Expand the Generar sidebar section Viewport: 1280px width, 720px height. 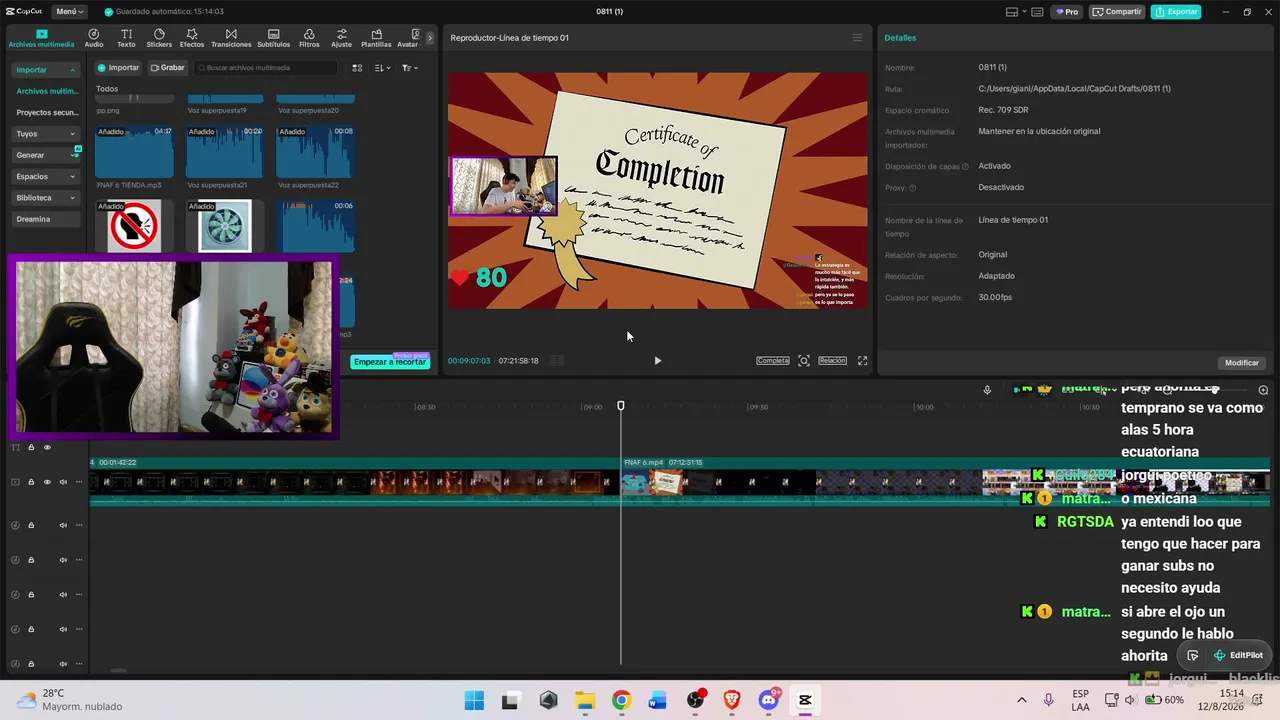click(x=46, y=155)
